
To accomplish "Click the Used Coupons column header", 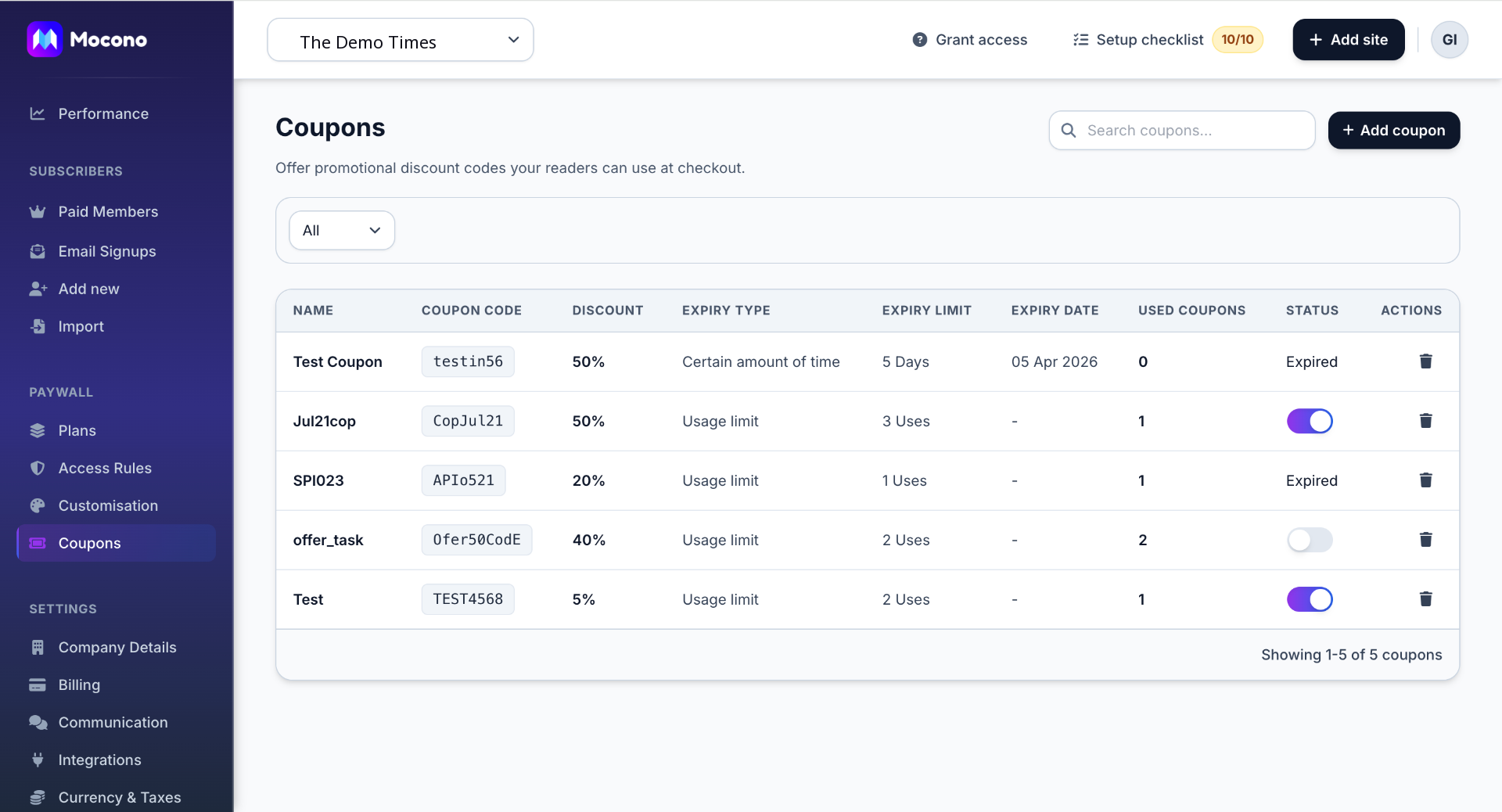I will (1191, 311).
